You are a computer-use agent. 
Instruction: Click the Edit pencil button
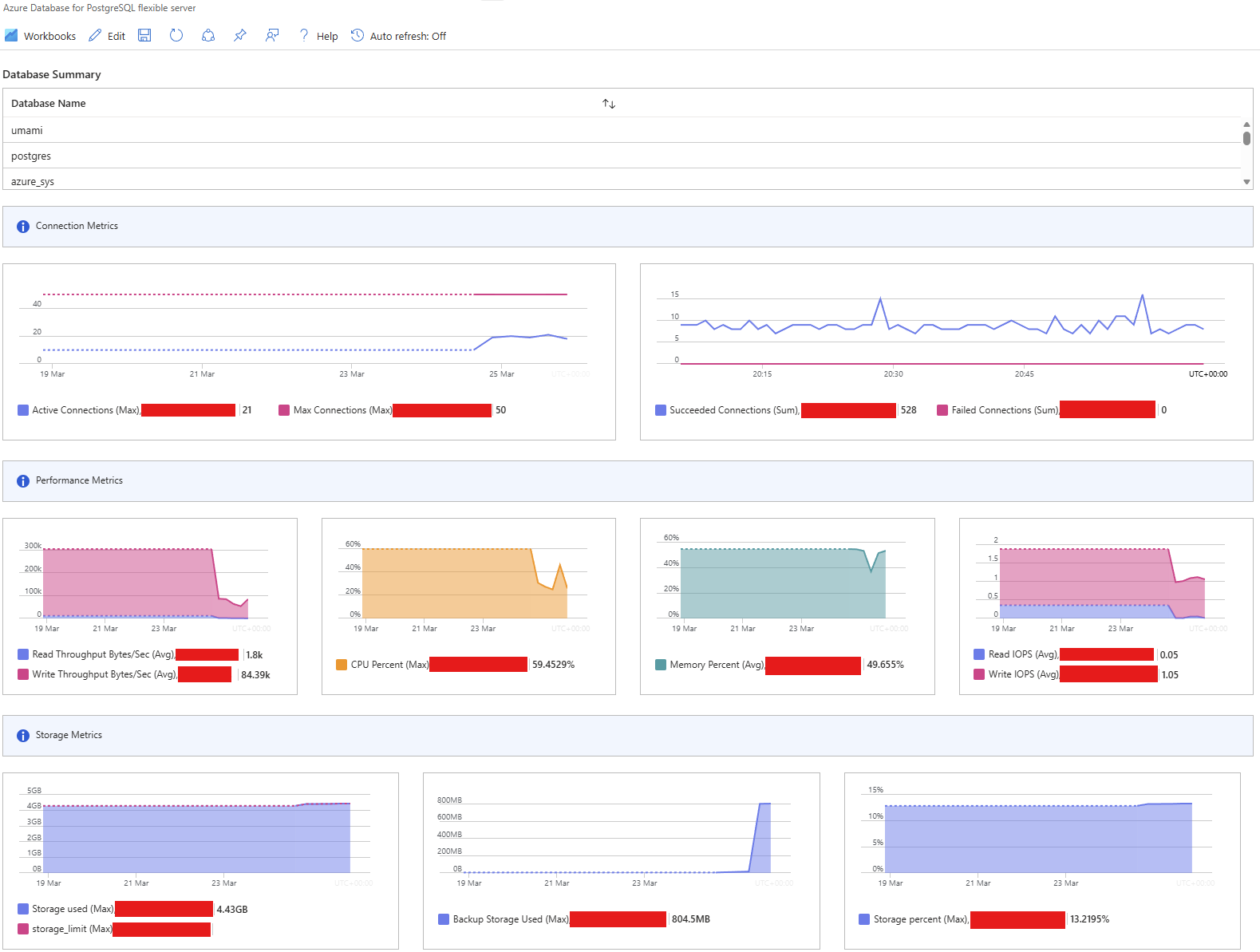coord(107,36)
